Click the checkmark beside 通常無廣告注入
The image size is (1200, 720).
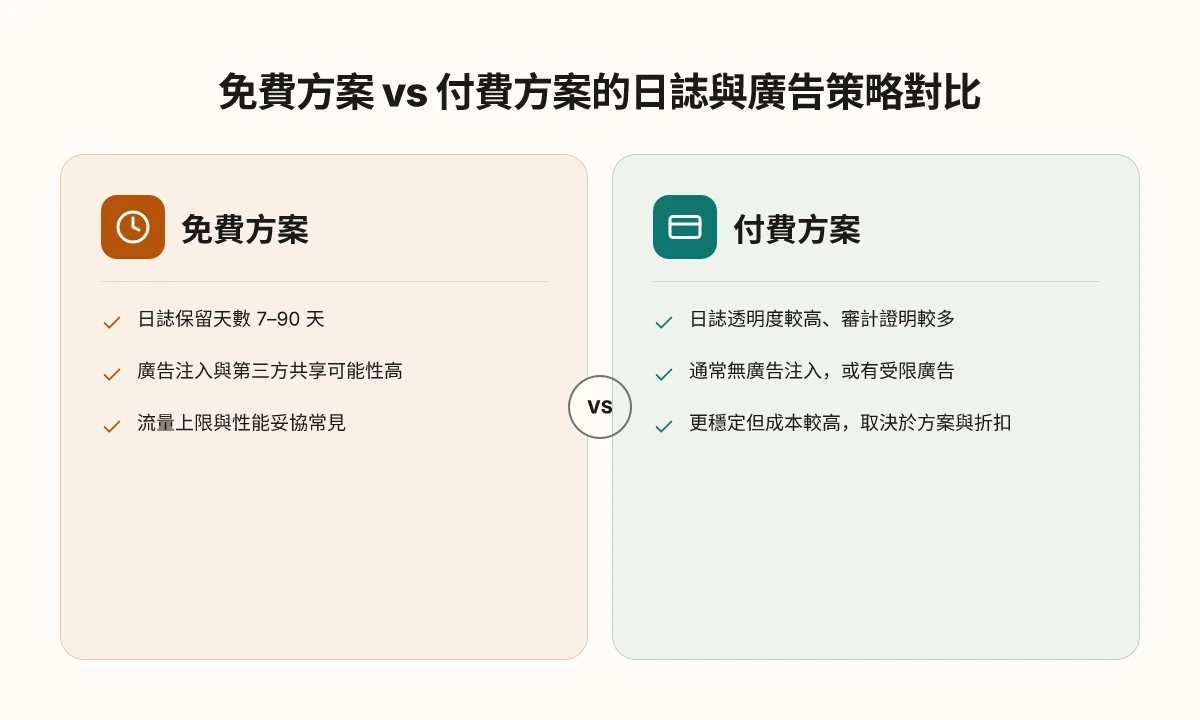coord(664,374)
